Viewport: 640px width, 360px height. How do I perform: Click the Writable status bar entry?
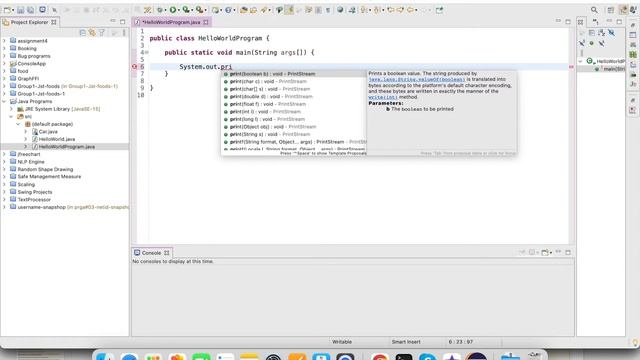pyautogui.click(x=342, y=342)
